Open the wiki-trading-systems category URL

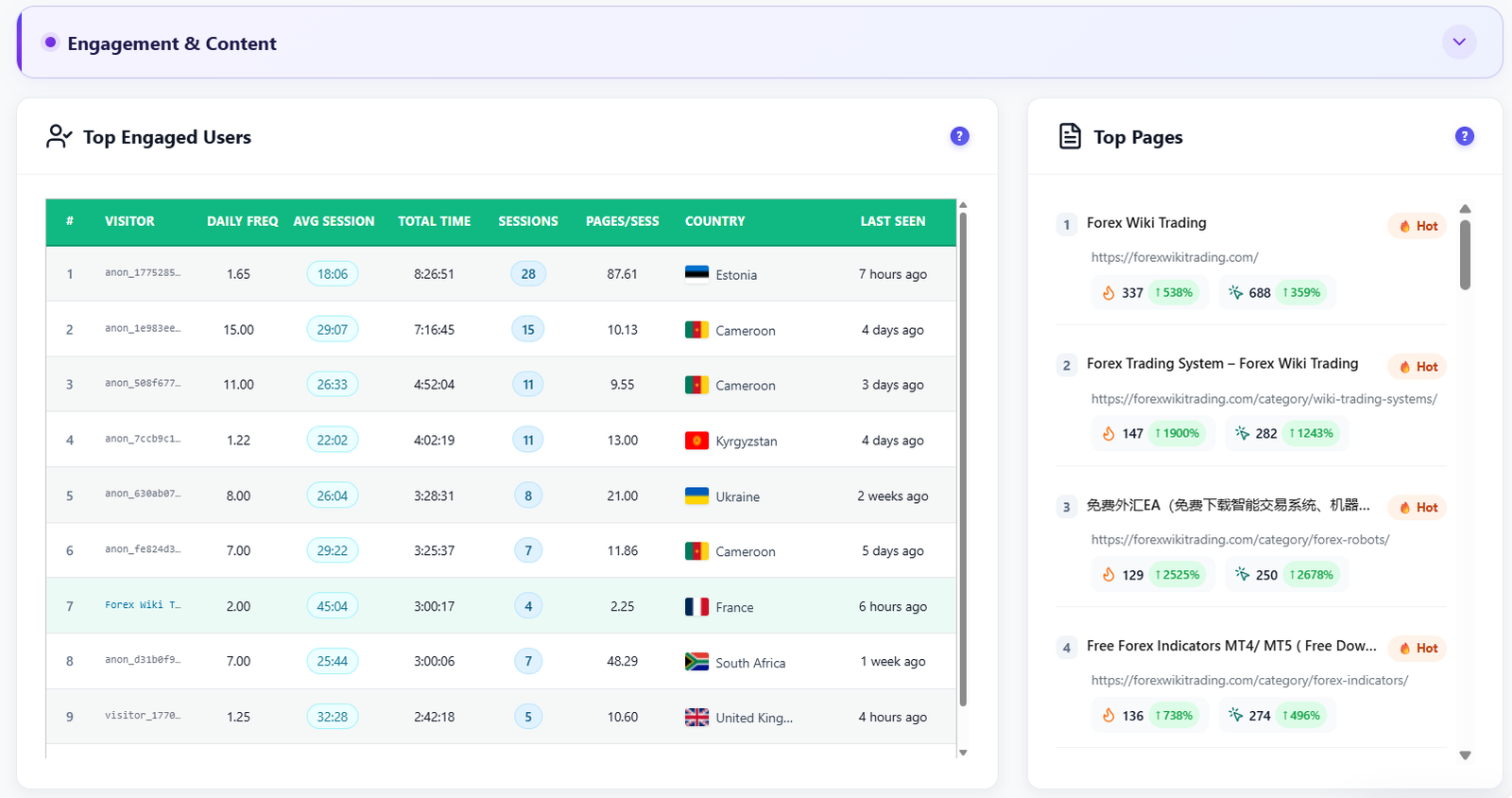click(x=1264, y=399)
